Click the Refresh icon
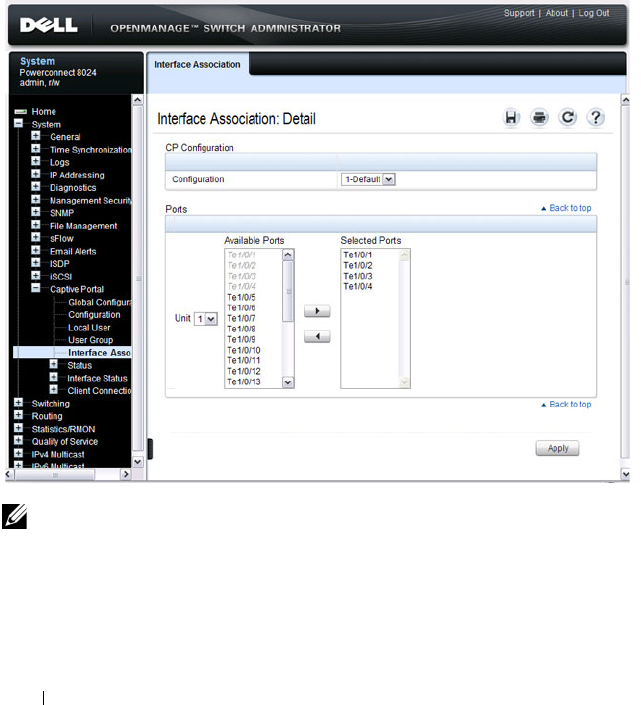 click(x=567, y=118)
